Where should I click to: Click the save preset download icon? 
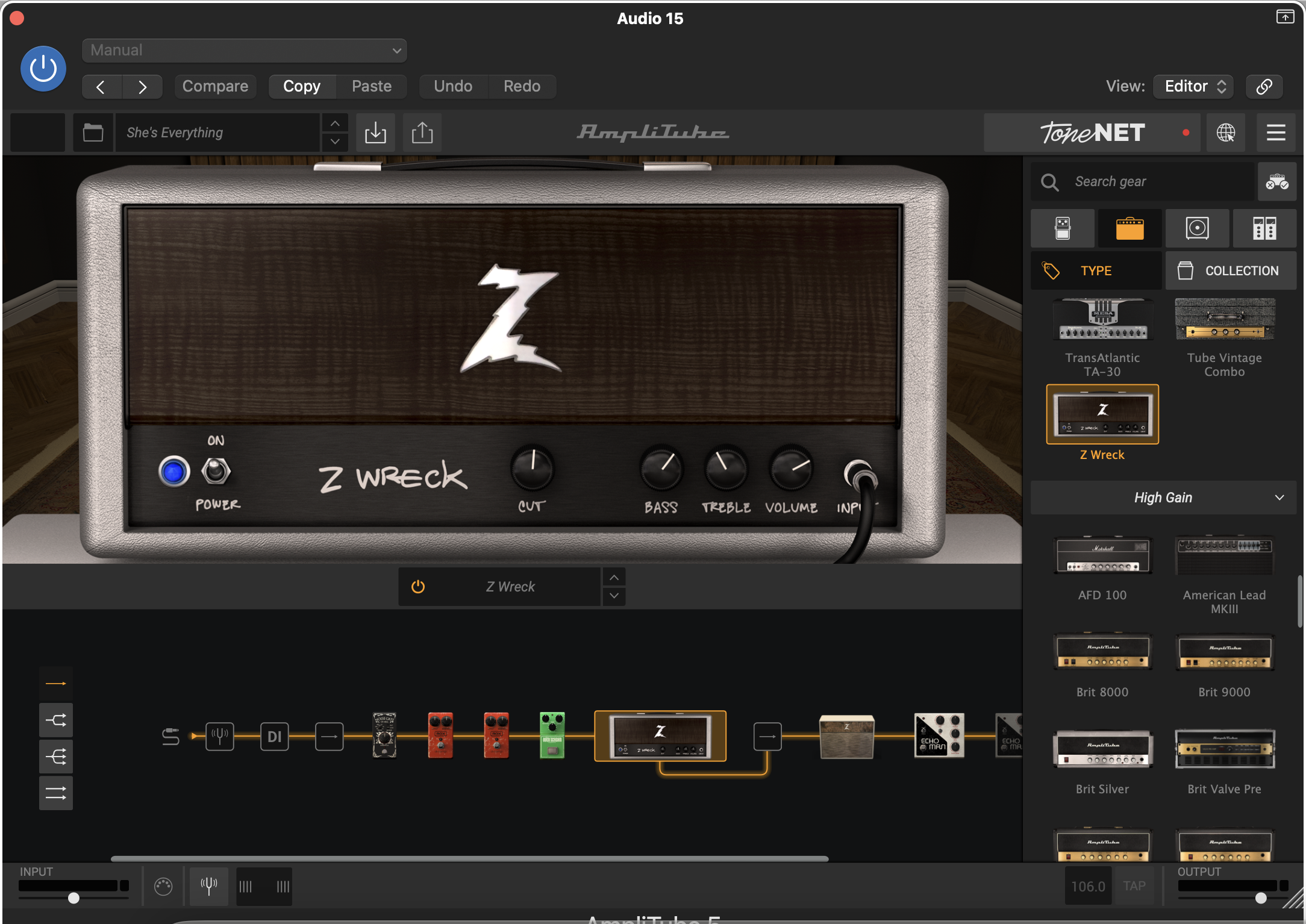point(375,133)
